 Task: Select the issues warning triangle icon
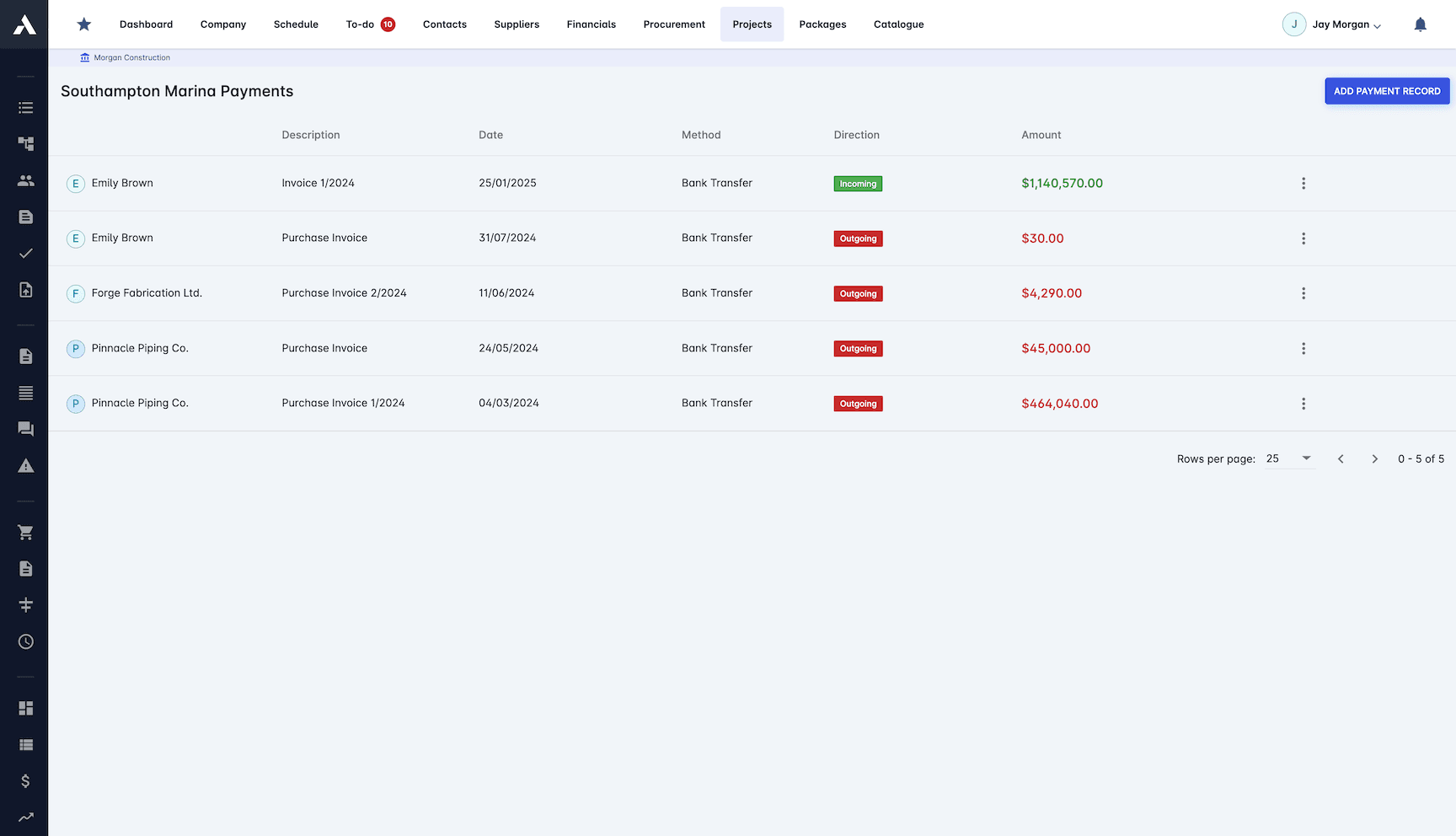pos(25,465)
